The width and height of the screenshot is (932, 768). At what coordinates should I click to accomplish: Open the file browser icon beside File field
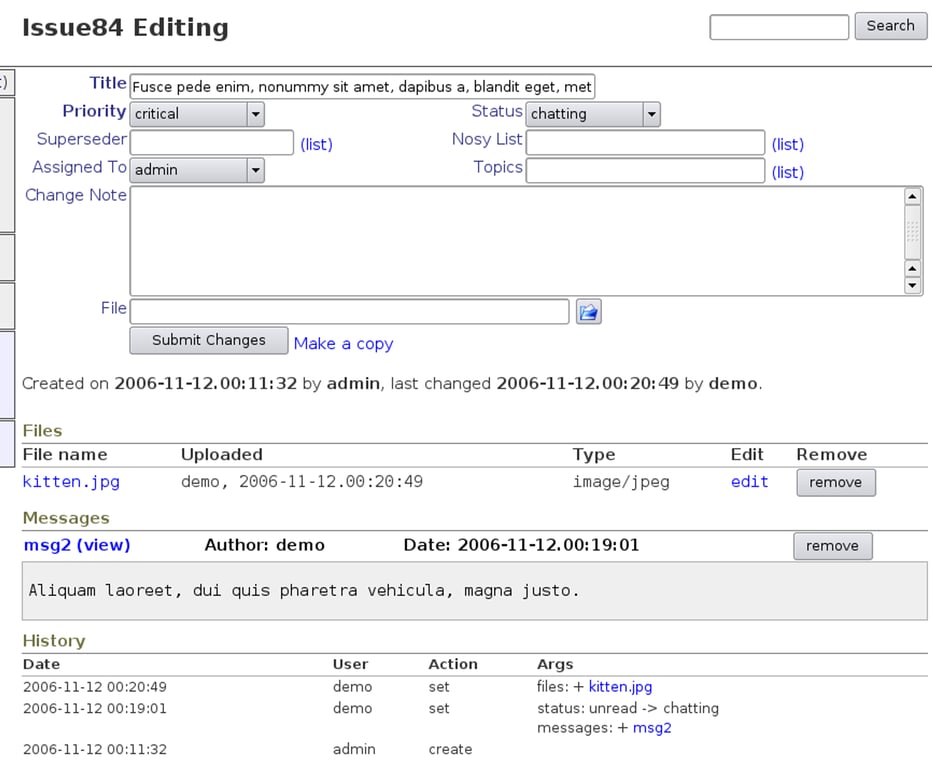click(588, 311)
